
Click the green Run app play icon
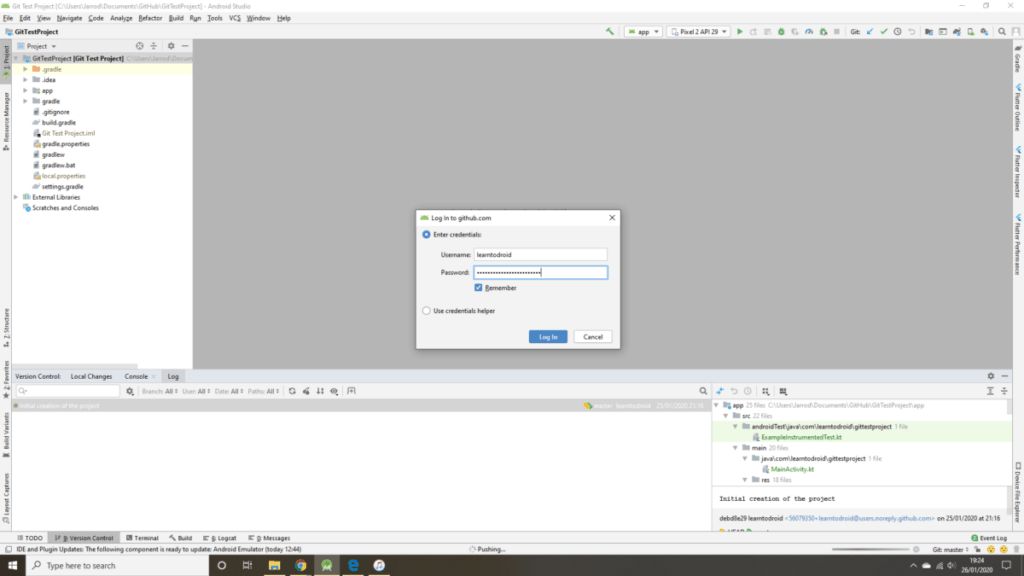pyautogui.click(x=740, y=32)
